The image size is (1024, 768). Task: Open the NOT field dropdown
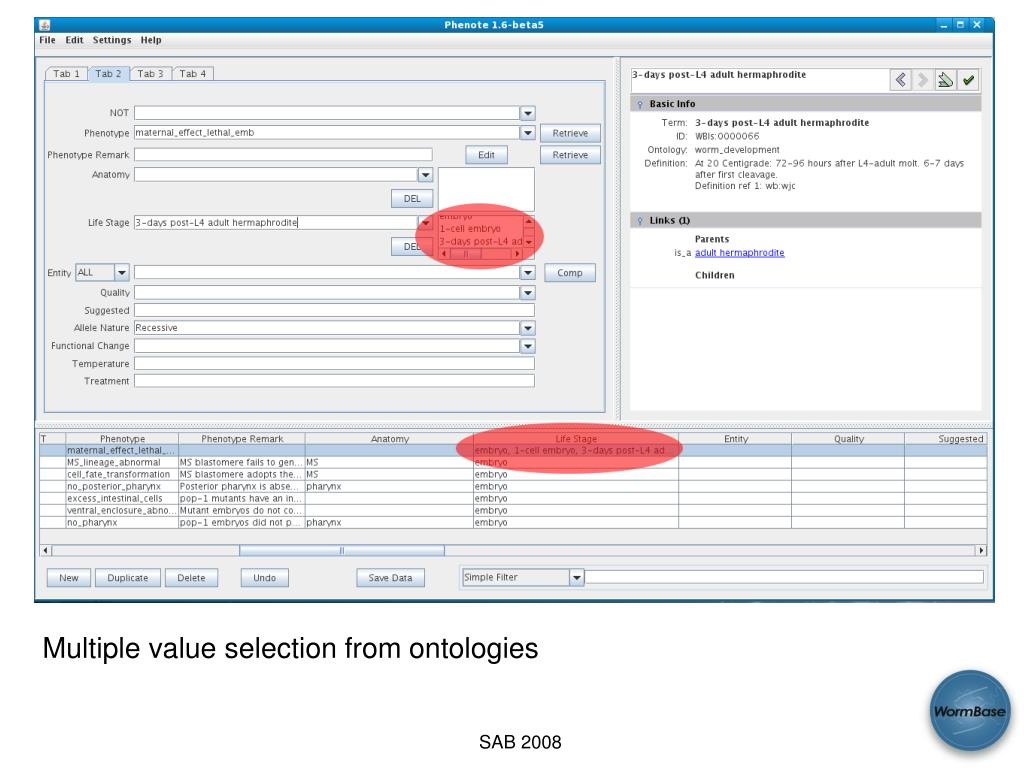[x=528, y=113]
